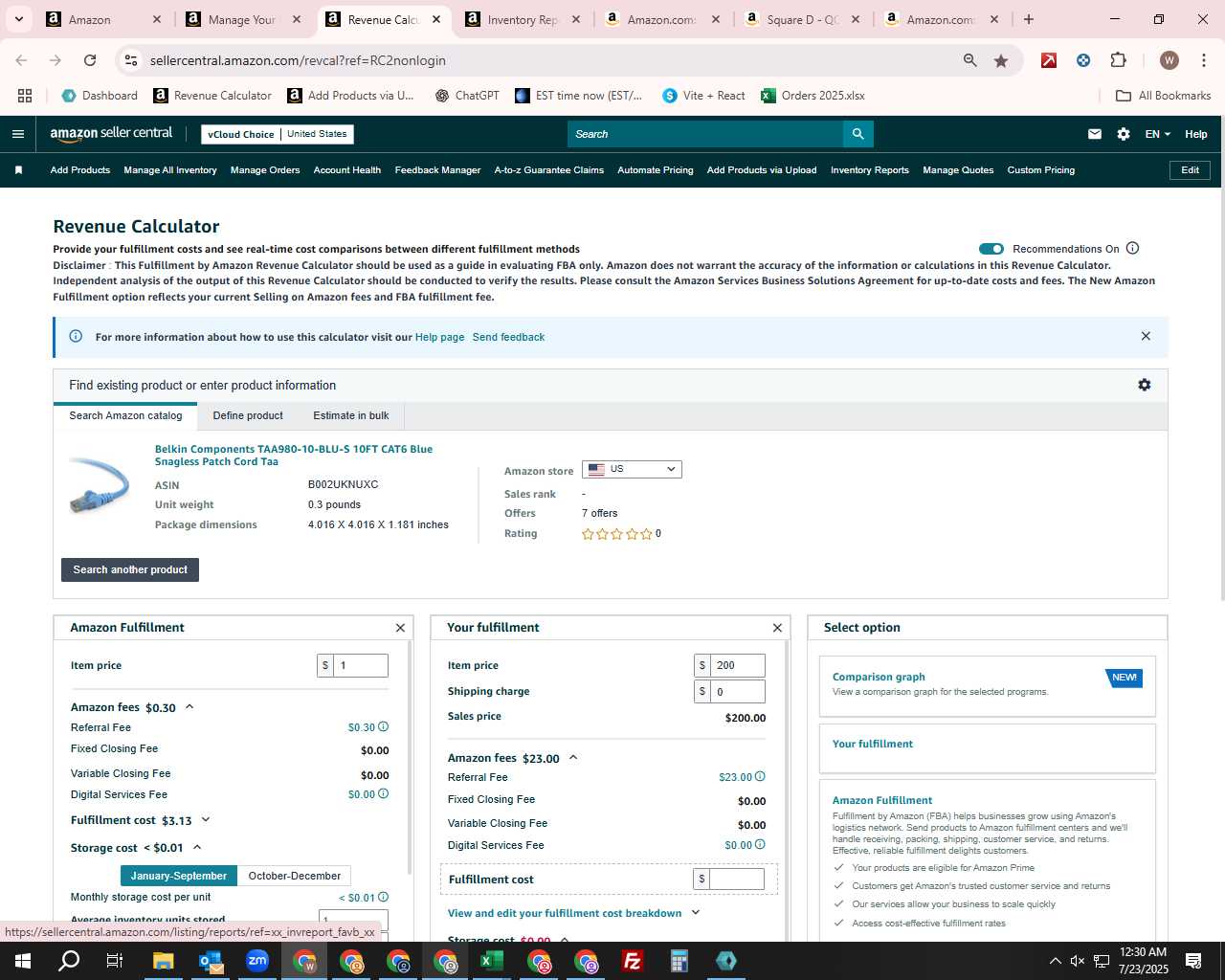This screenshot has height=980, width=1225.
Task: Open Manage All Inventory menu item
Action: click(170, 170)
